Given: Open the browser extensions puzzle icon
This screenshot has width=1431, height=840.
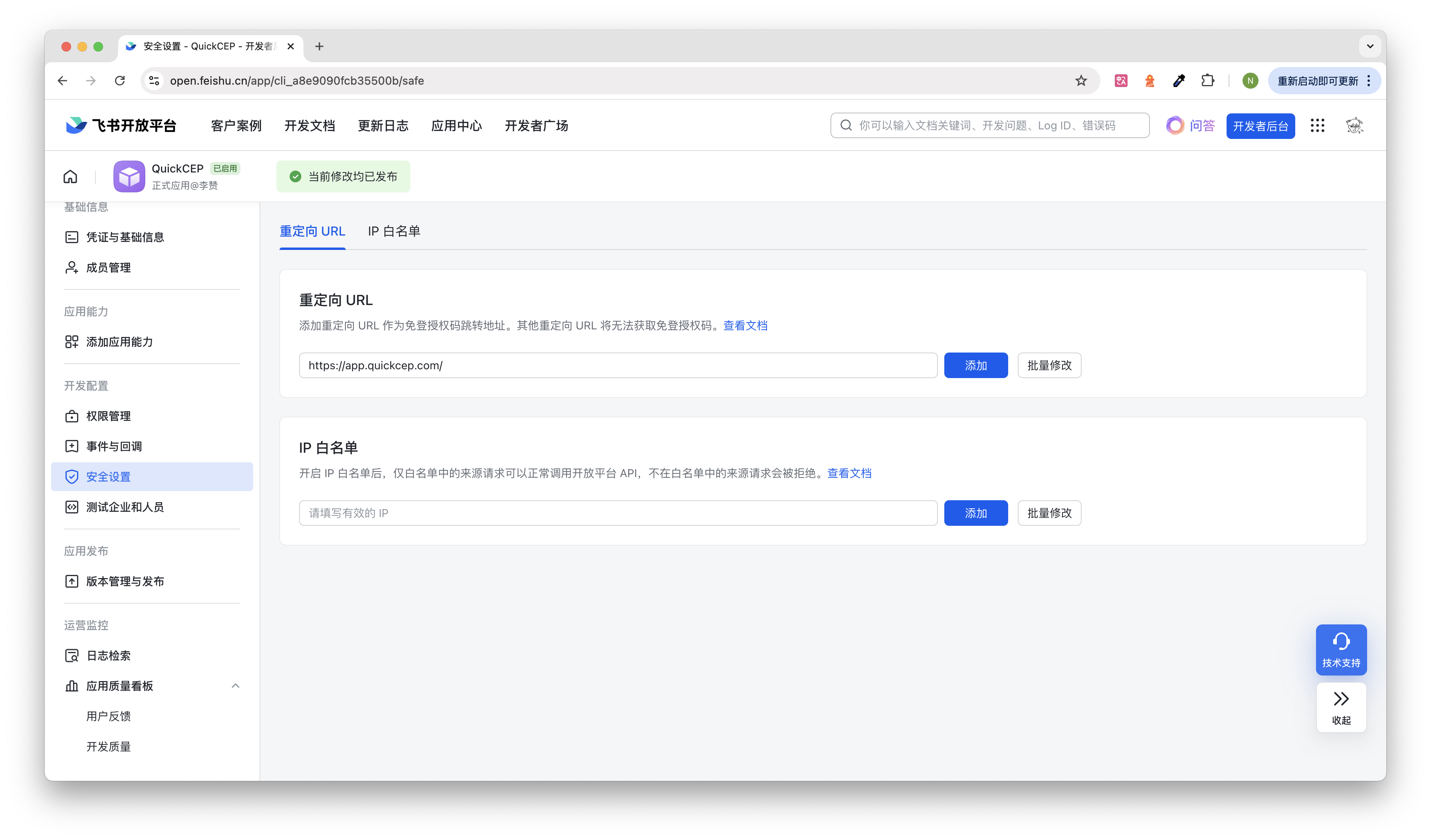Looking at the screenshot, I should tap(1207, 81).
